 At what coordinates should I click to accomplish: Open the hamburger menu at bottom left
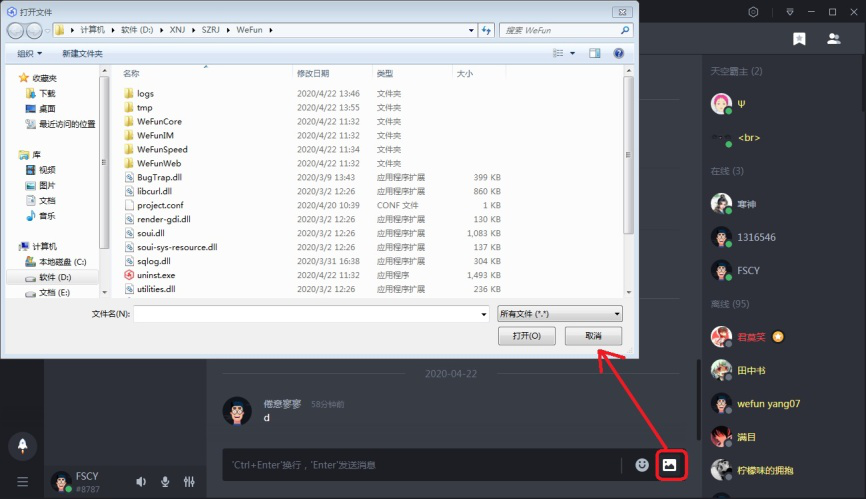pyautogui.click(x=23, y=482)
